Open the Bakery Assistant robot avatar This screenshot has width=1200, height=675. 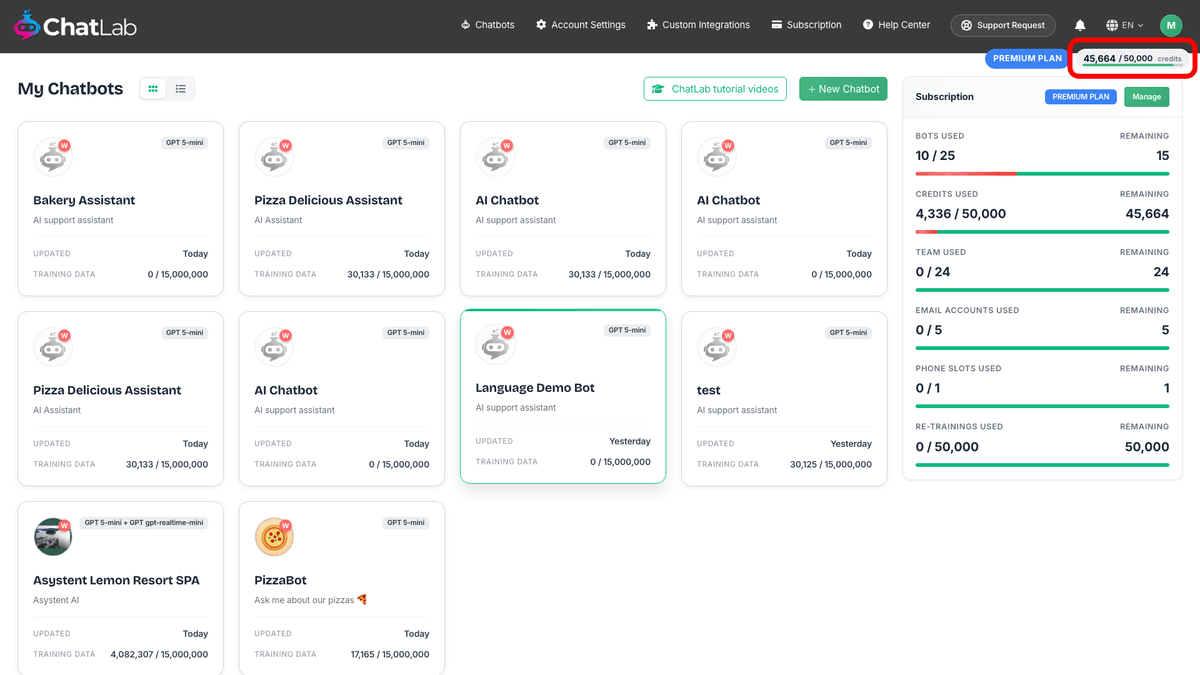click(53, 157)
